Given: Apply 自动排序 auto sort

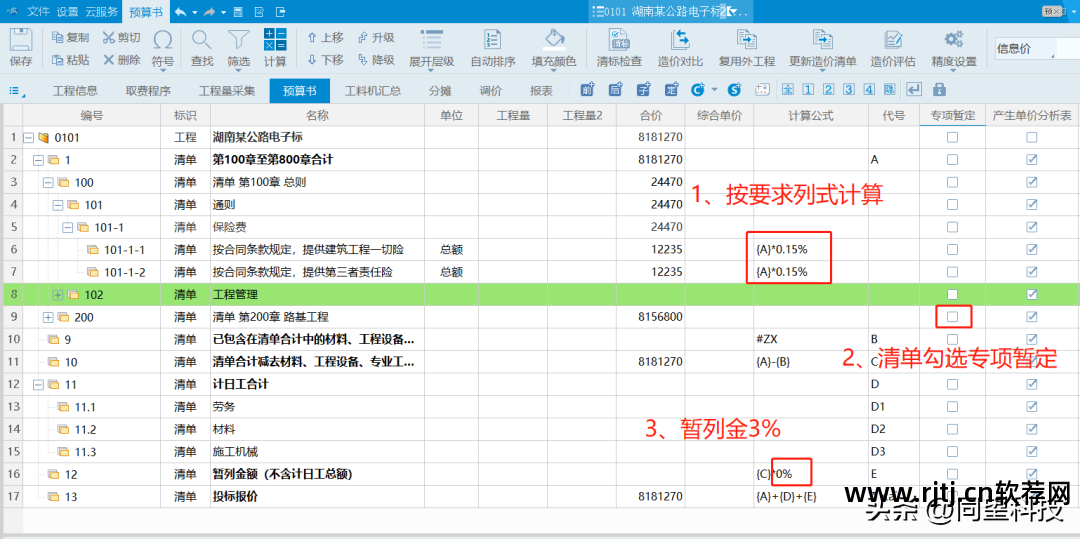Looking at the screenshot, I should coord(492,48).
